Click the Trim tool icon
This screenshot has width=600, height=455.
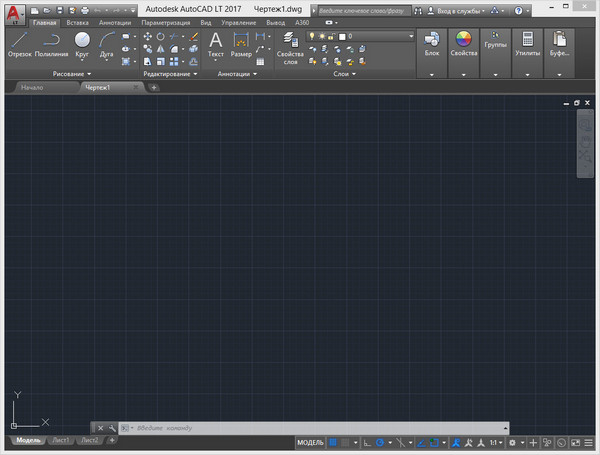[x=174, y=36]
